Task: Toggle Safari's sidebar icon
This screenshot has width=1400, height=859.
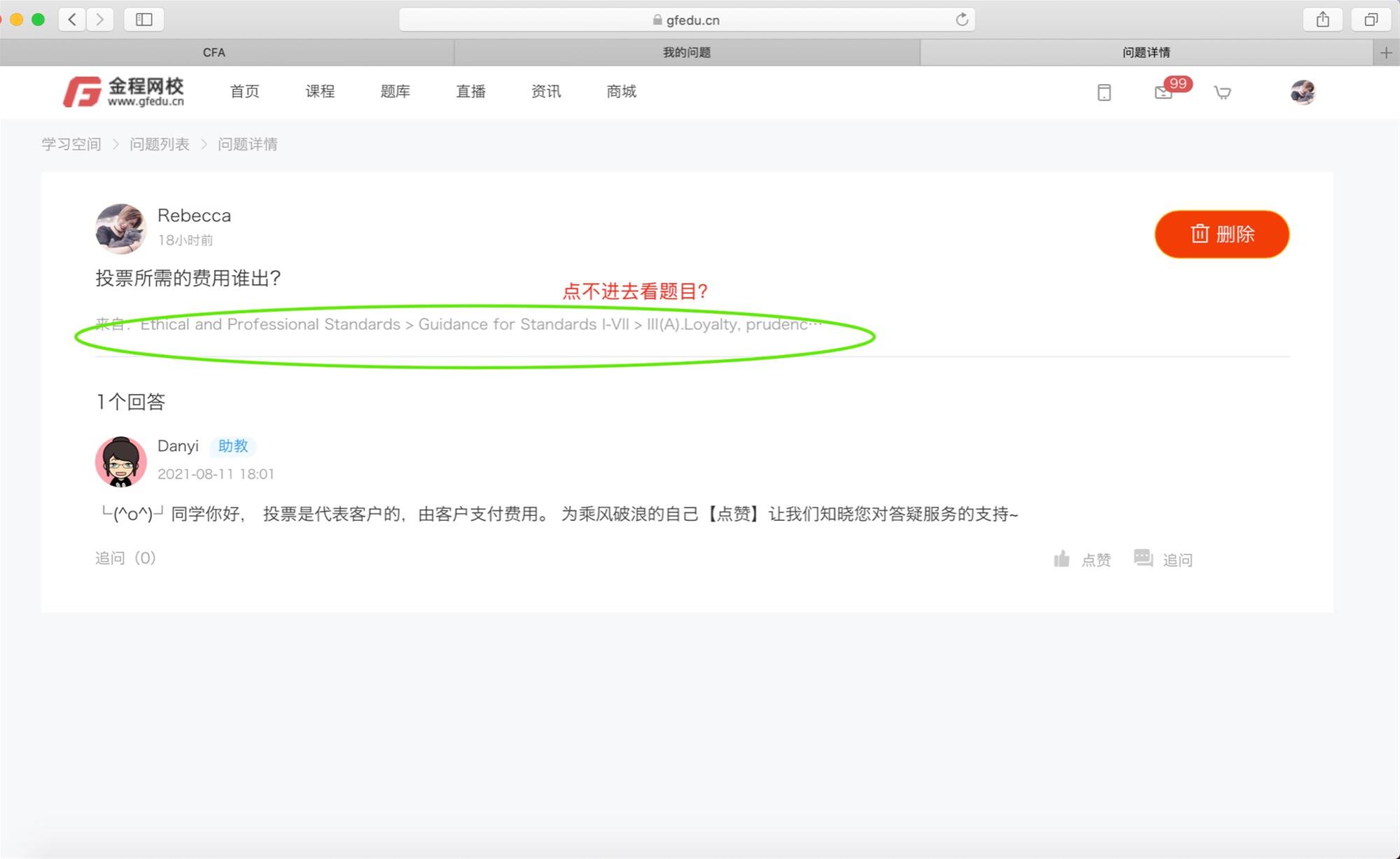Action: 143,20
